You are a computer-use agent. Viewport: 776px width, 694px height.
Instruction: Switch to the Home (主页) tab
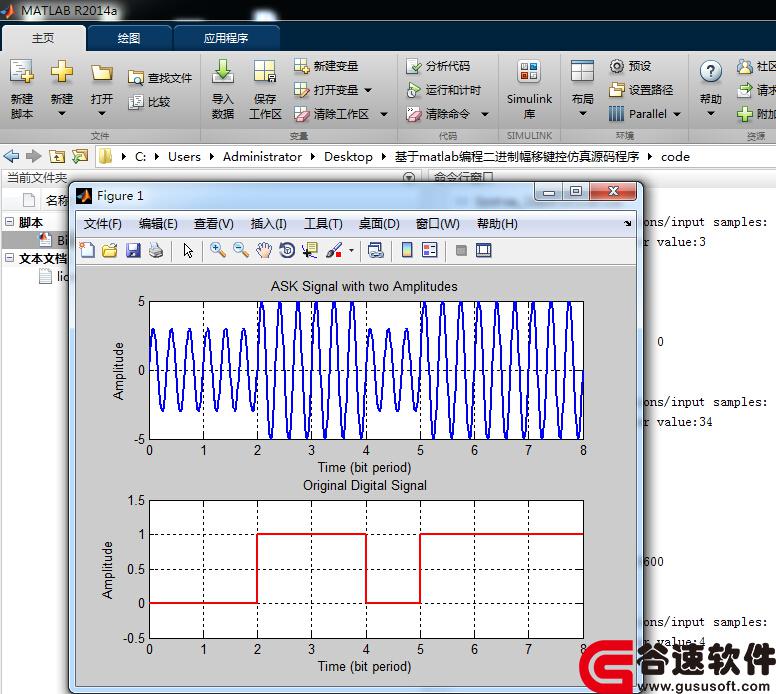(44, 38)
